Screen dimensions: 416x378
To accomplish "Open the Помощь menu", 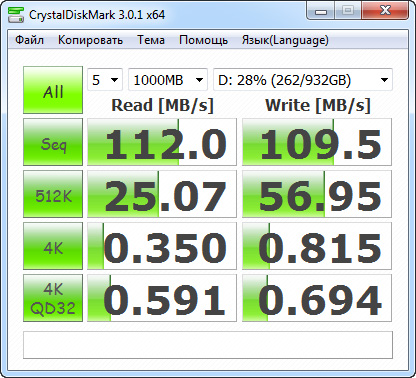I will (203, 40).
